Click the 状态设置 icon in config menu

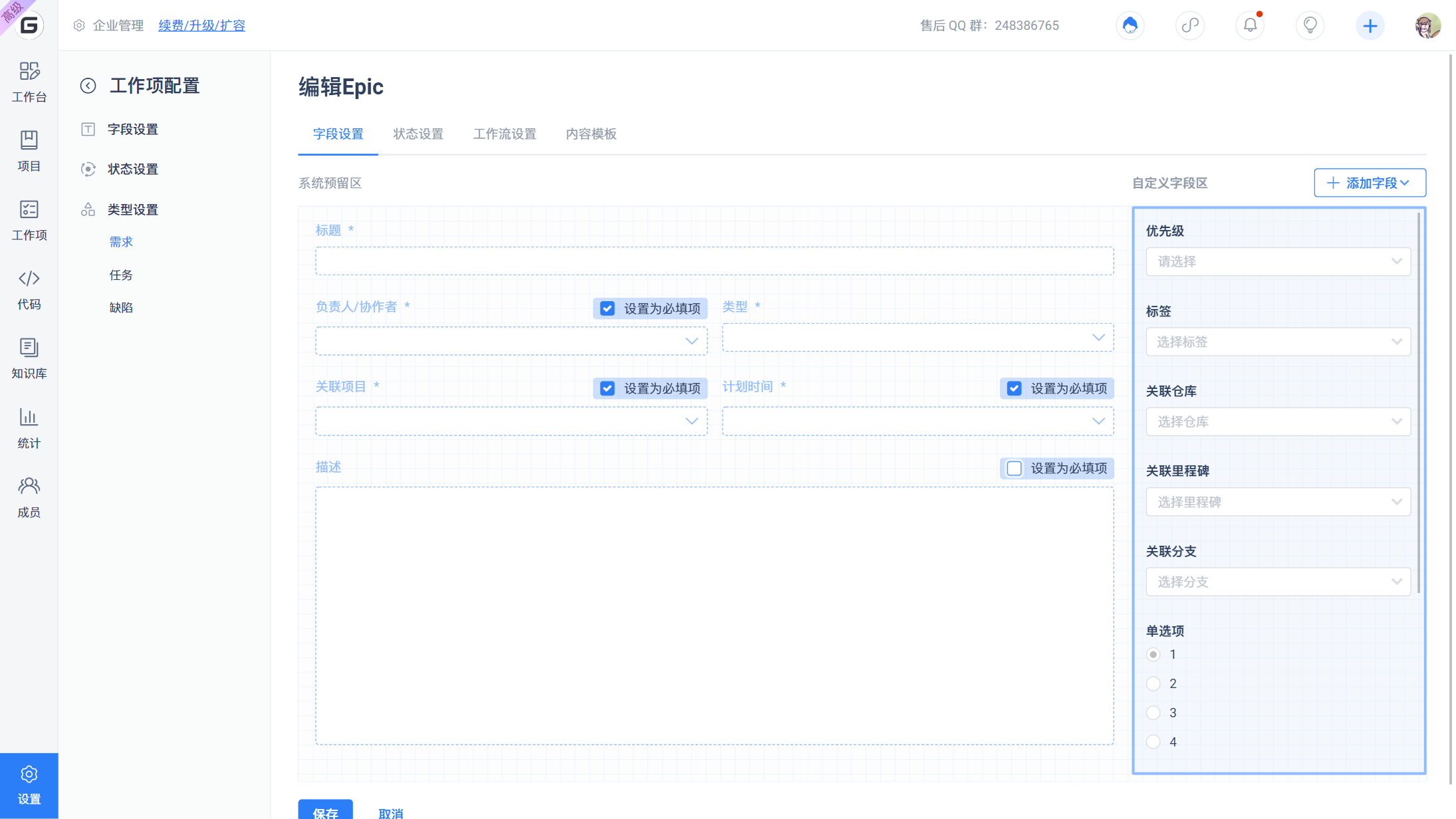tap(88, 169)
